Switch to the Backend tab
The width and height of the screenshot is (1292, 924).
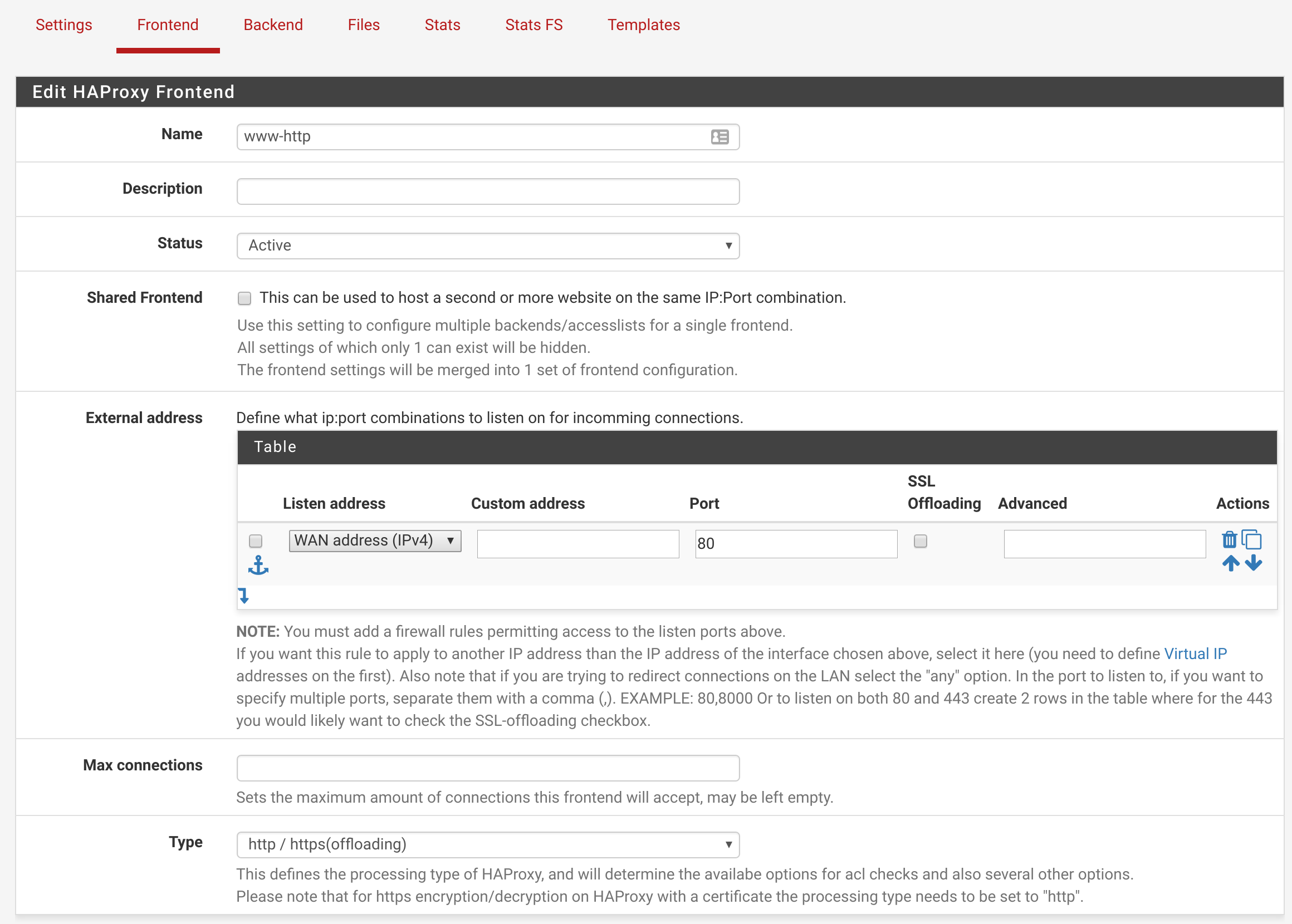(x=273, y=25)
